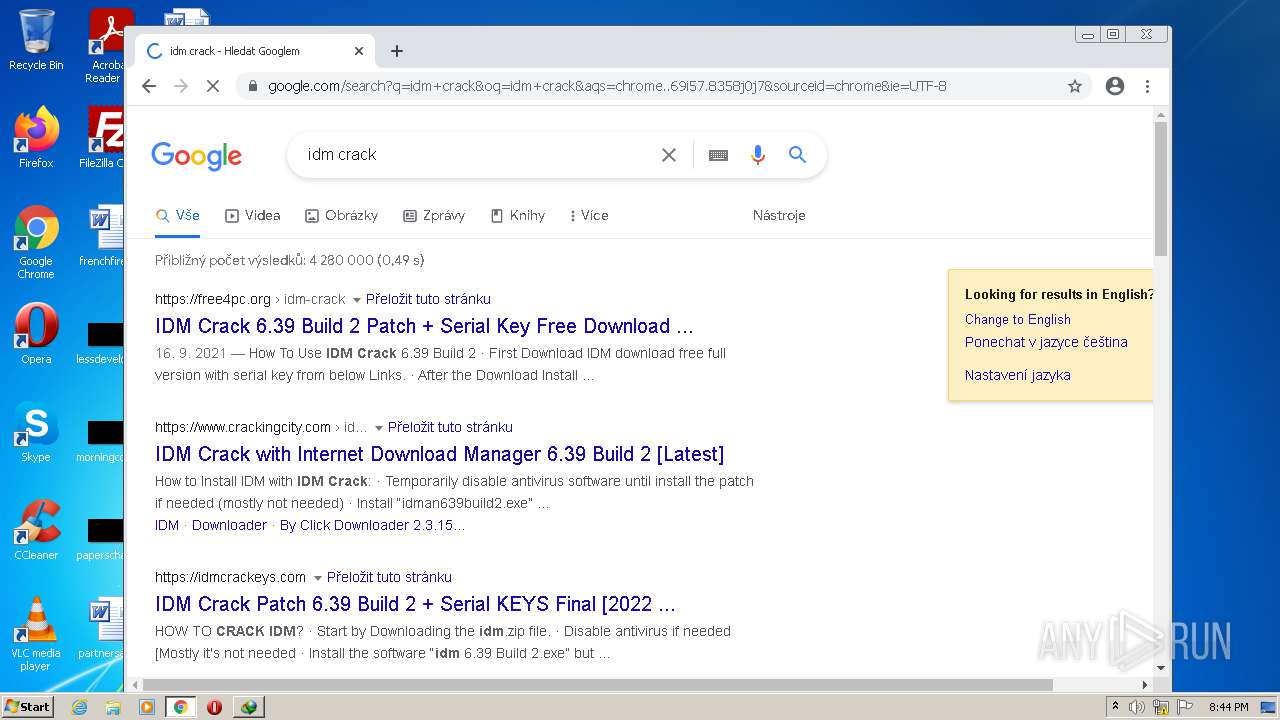Open 'IDM Crack 6.39 Build 2 Patch' result

point(424,326)
